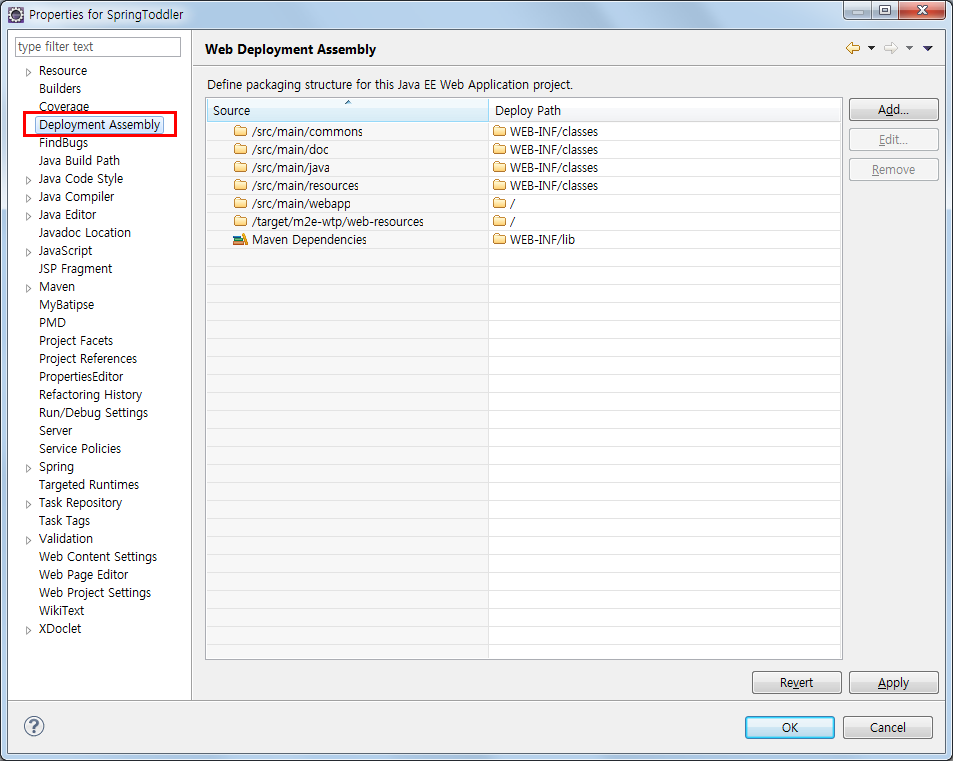
Task: Click the Eclipse icon in the title bar
Action: pos(16,15)
